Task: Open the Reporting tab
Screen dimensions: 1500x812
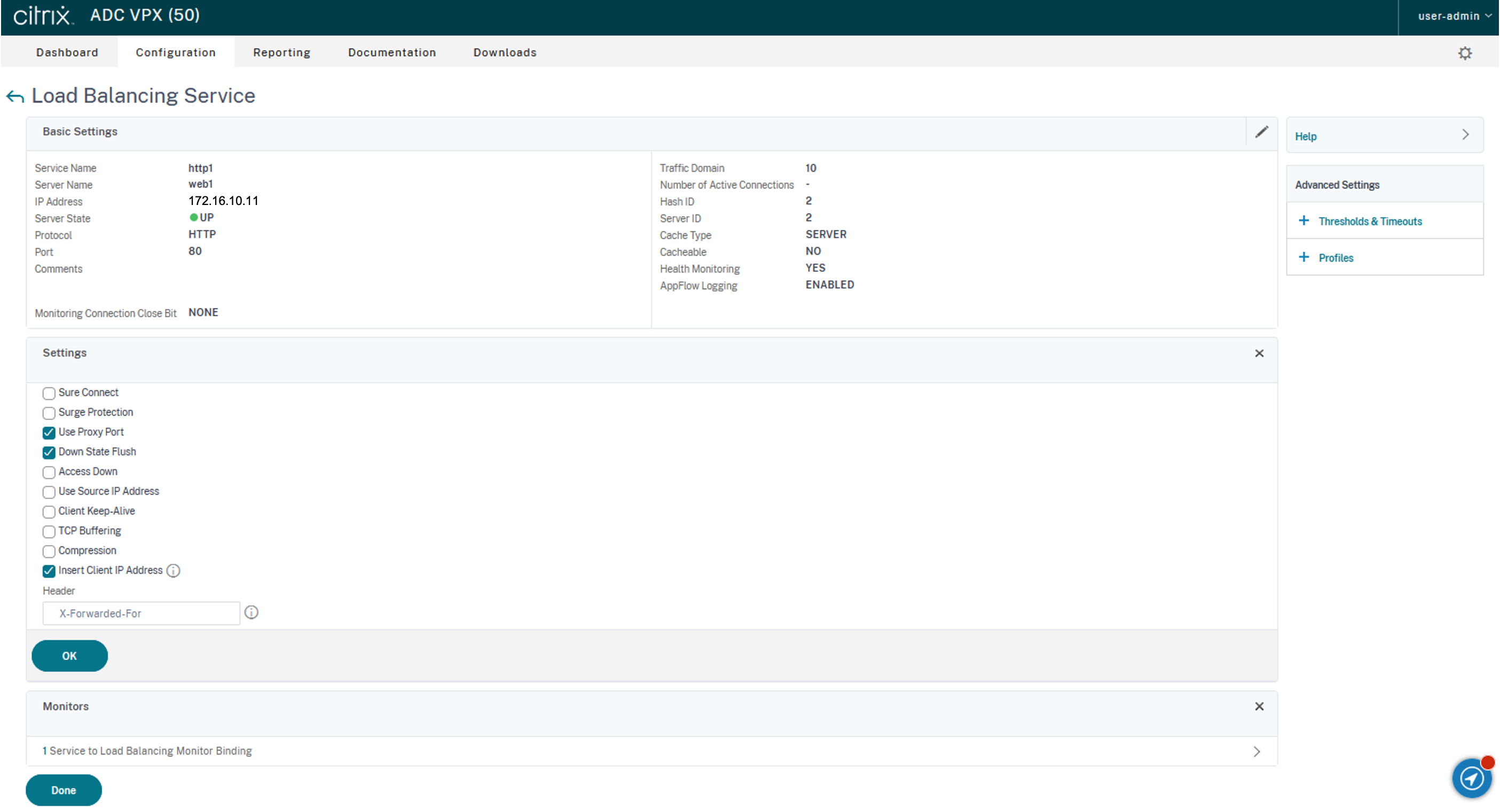Action: coord(282,52)
